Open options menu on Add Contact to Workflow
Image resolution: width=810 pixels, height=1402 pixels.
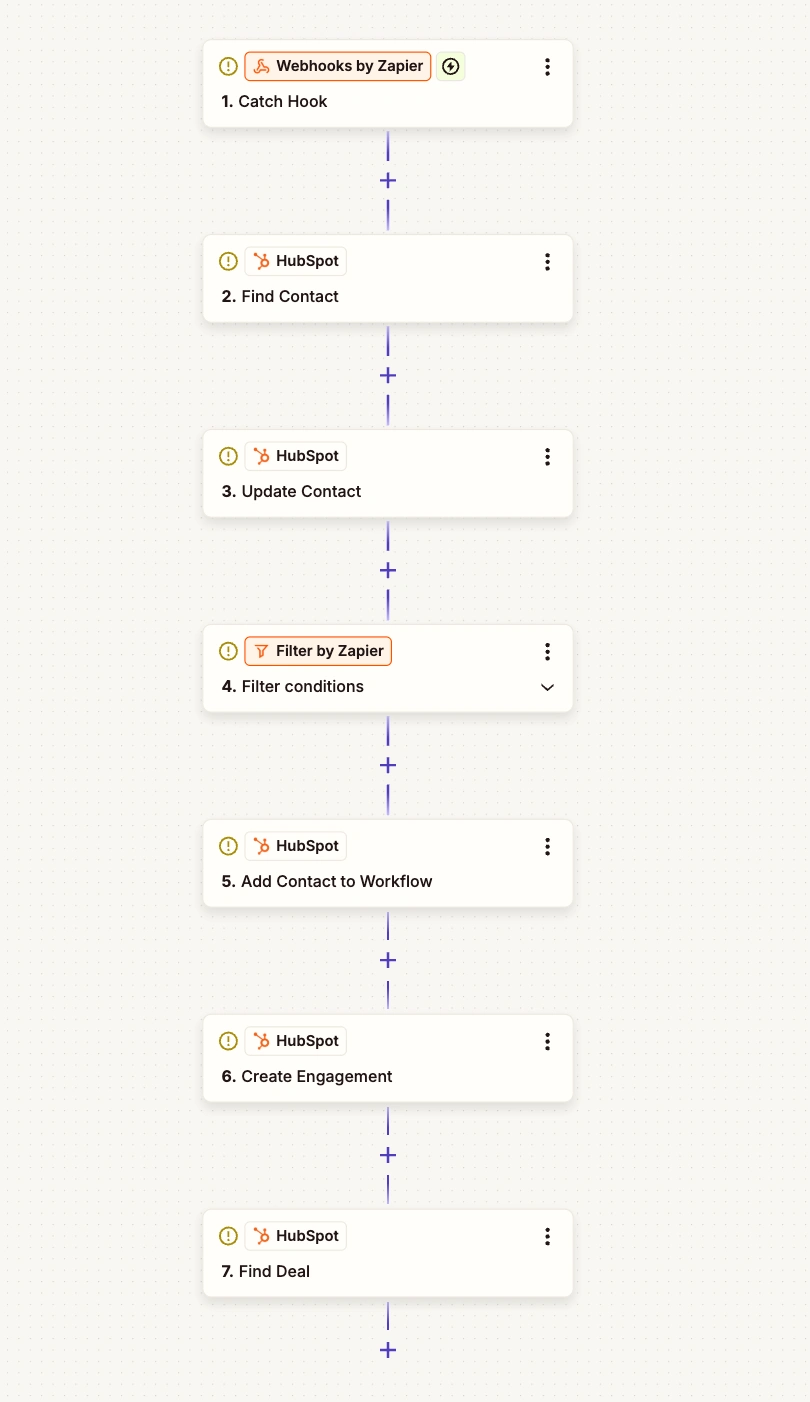[x=547, y=847]
